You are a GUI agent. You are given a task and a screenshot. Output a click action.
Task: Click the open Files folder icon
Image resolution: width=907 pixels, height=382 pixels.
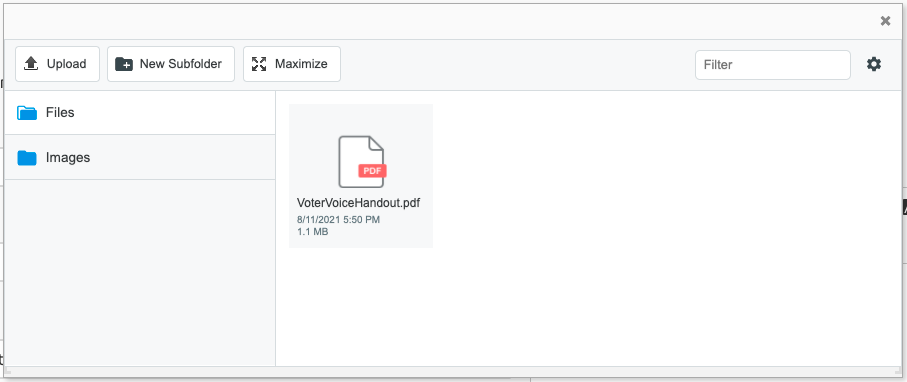(x=27, y=112)
